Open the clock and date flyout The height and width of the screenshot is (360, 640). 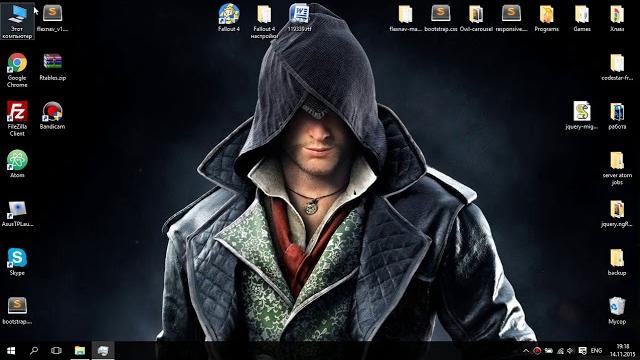click(x=622, y=351)
